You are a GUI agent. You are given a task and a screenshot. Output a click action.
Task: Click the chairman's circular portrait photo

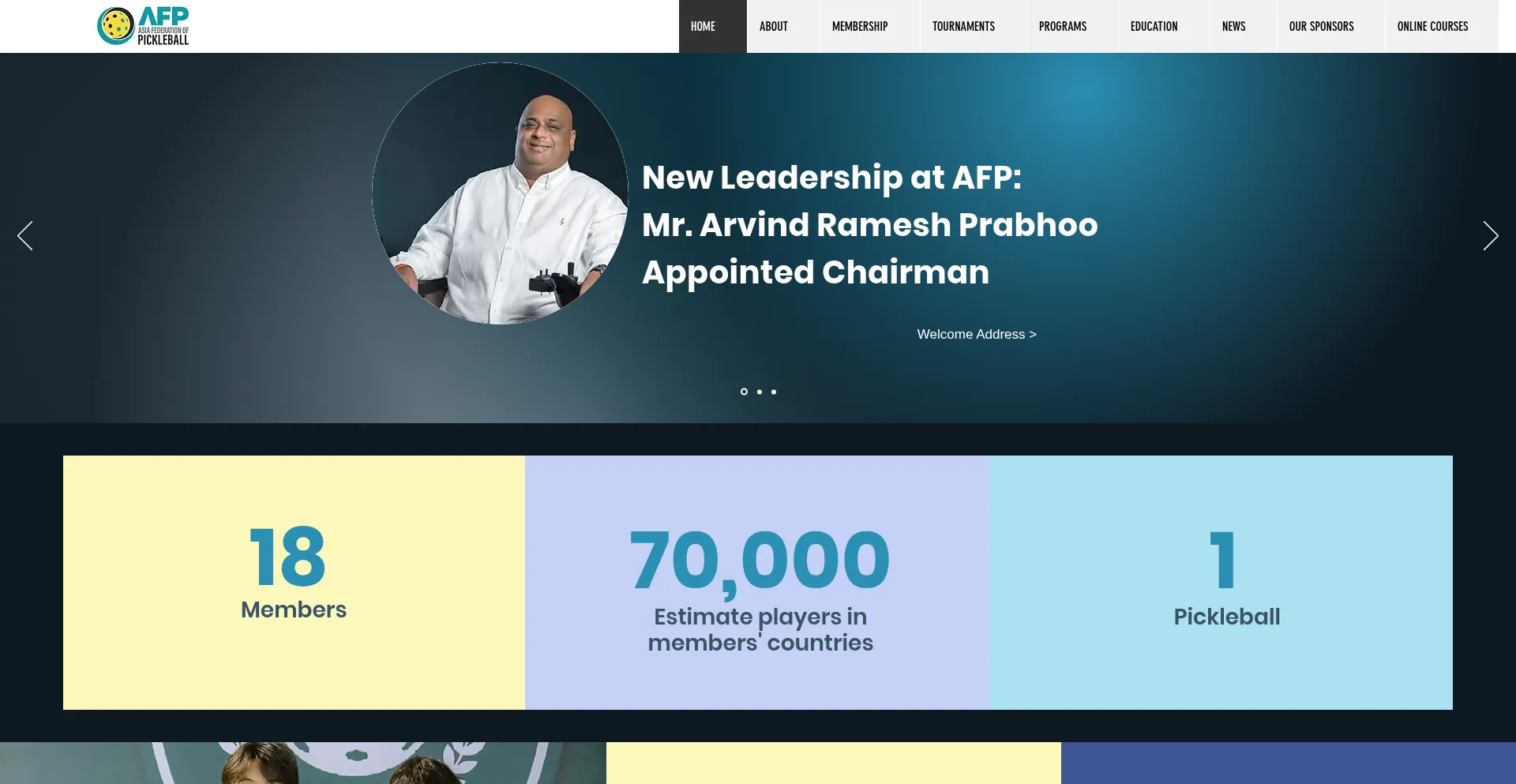500,193
